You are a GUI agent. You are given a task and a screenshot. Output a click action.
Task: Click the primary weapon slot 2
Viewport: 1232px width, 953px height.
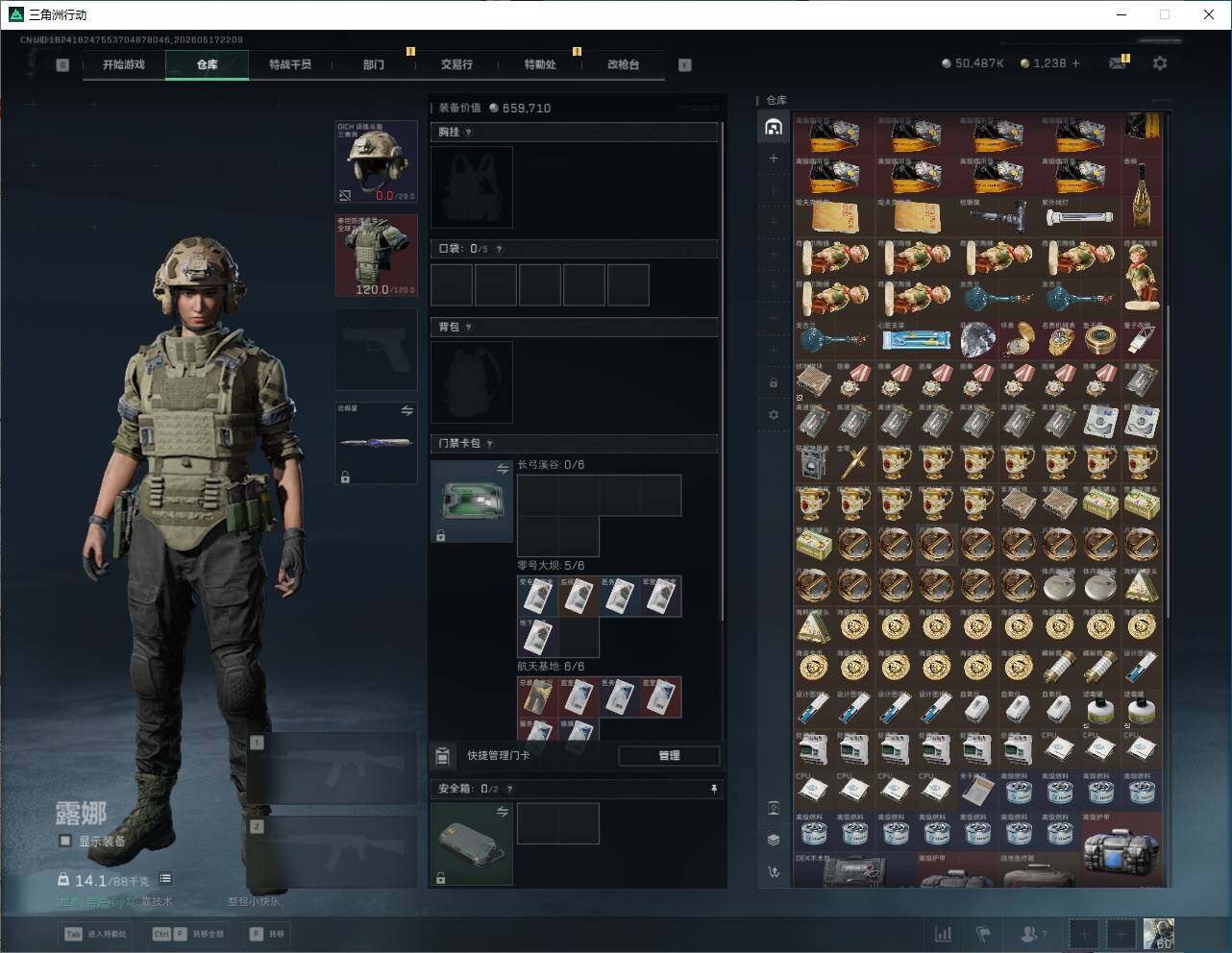click(x=333, y=853)
